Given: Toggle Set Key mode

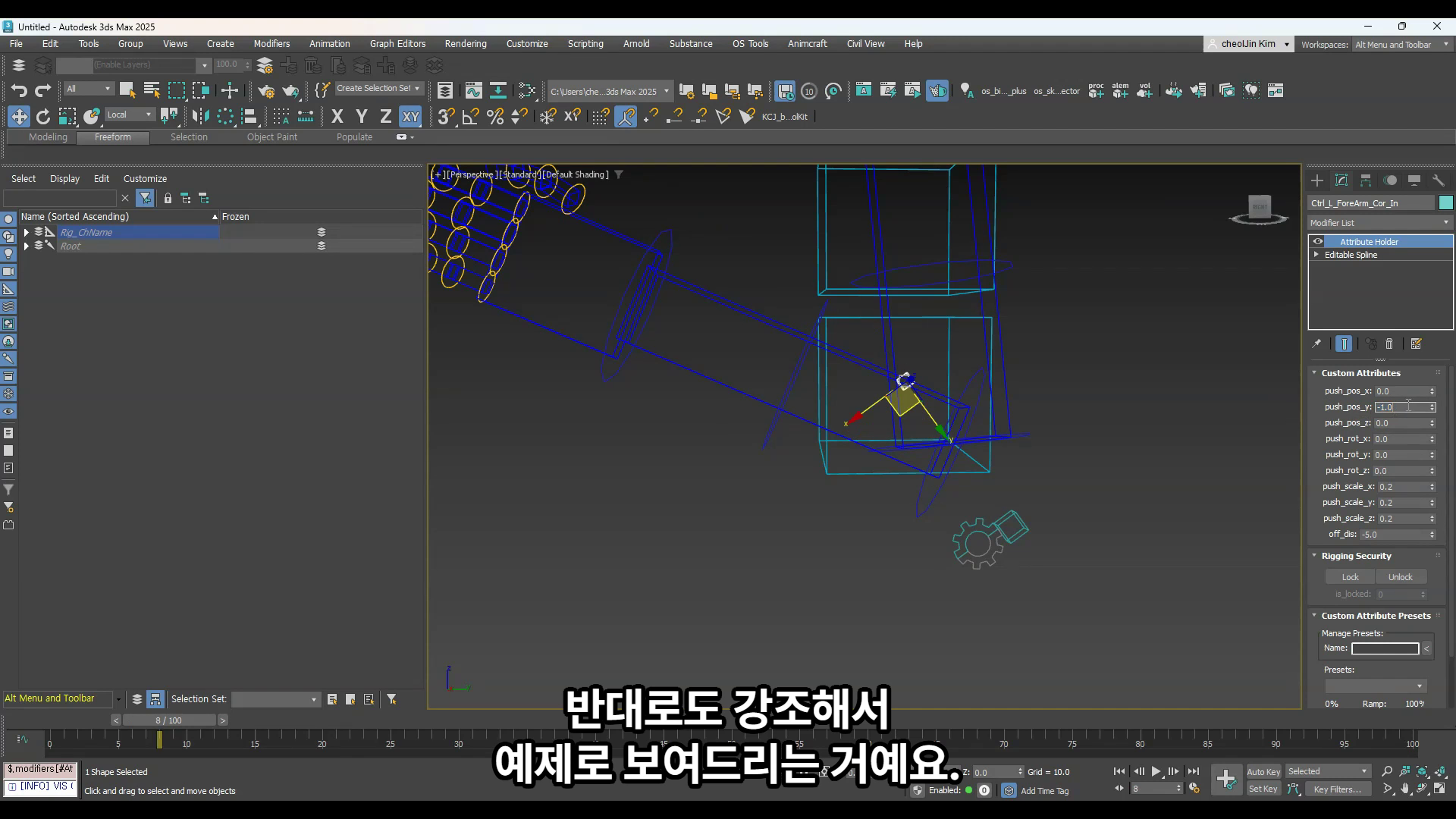Looking at the screenshot, I should coord(1263,789).
